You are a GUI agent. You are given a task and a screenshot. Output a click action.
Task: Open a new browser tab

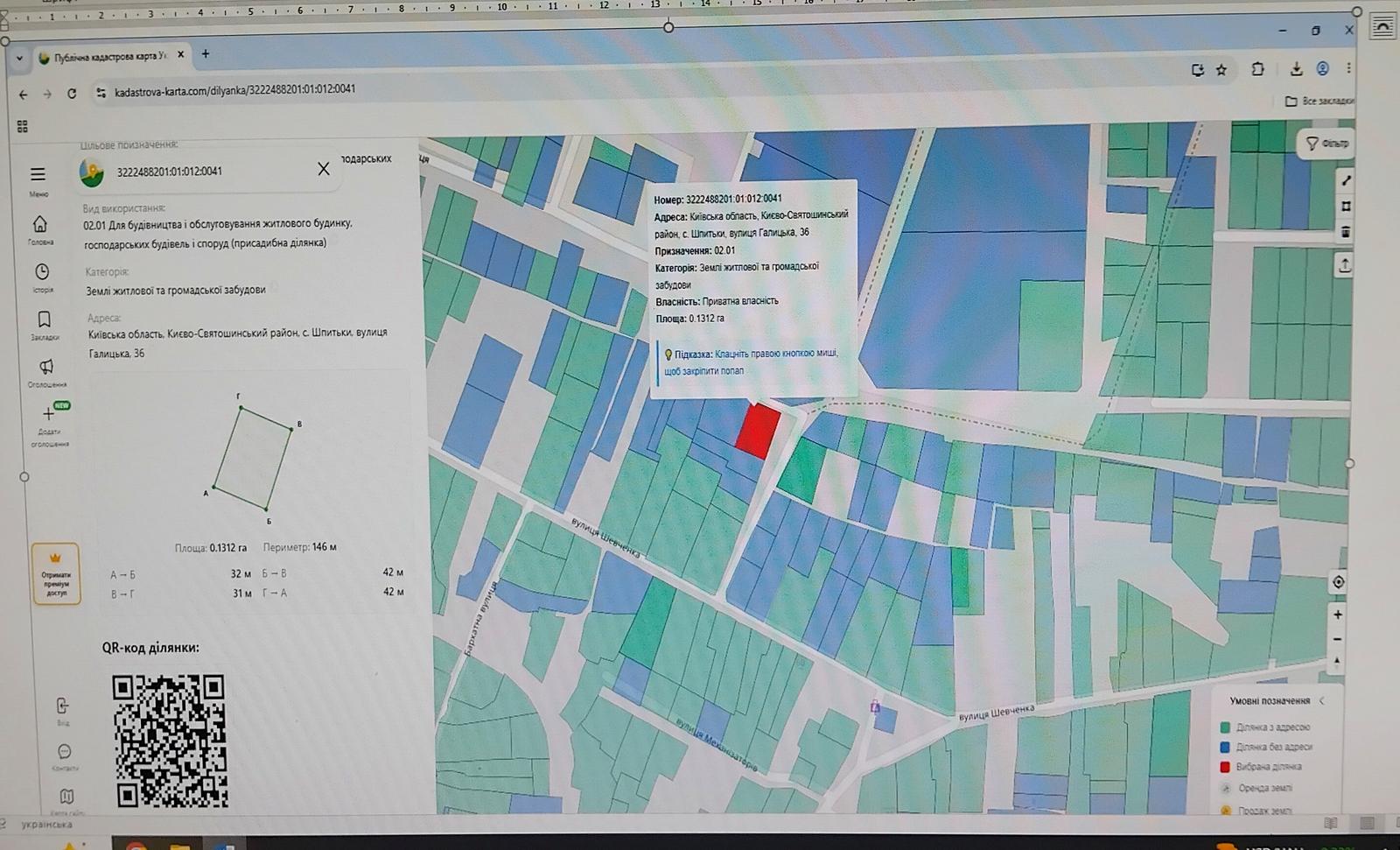(206, 53)
